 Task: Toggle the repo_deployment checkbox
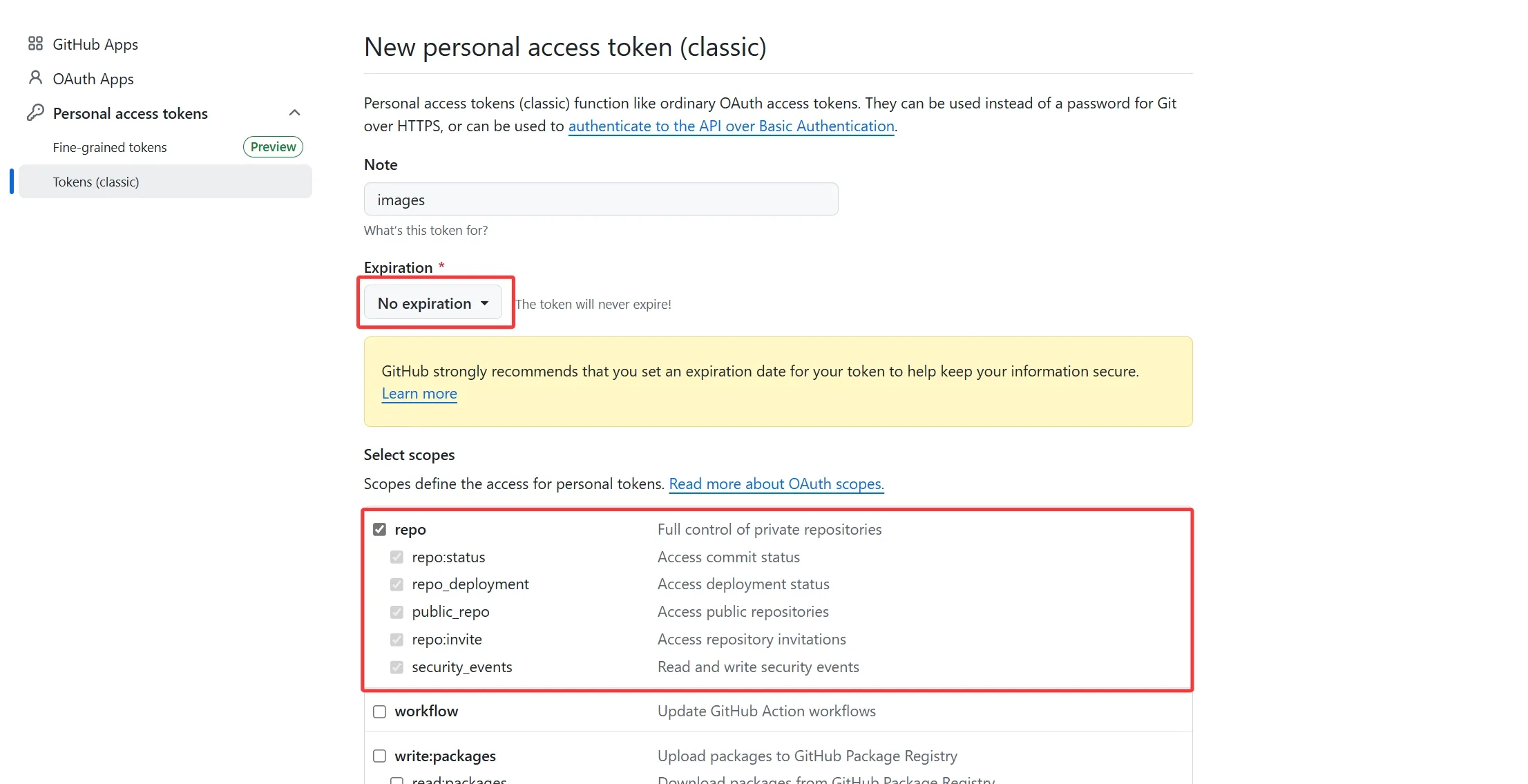(397, 584)
